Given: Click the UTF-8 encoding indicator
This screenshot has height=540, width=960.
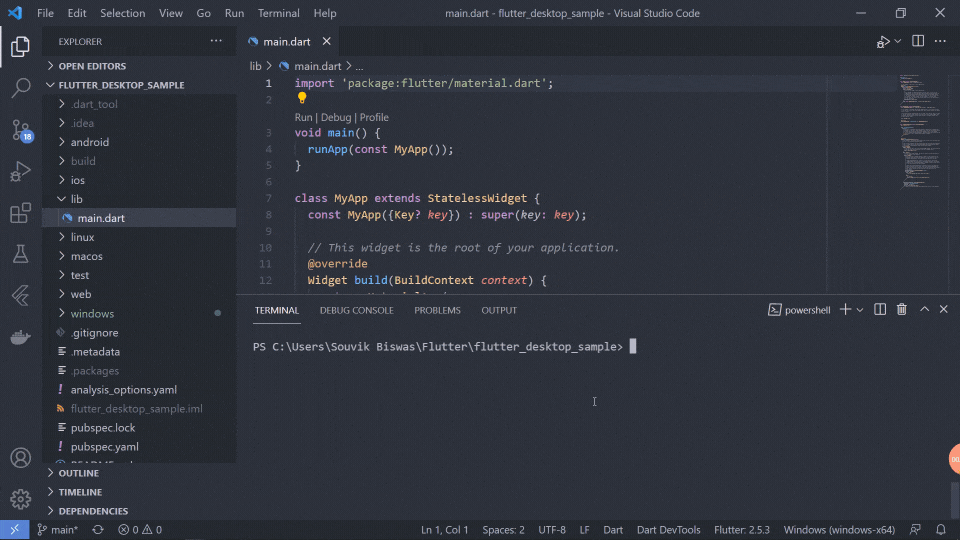Looking at the screenshot, I should [552, 530].
